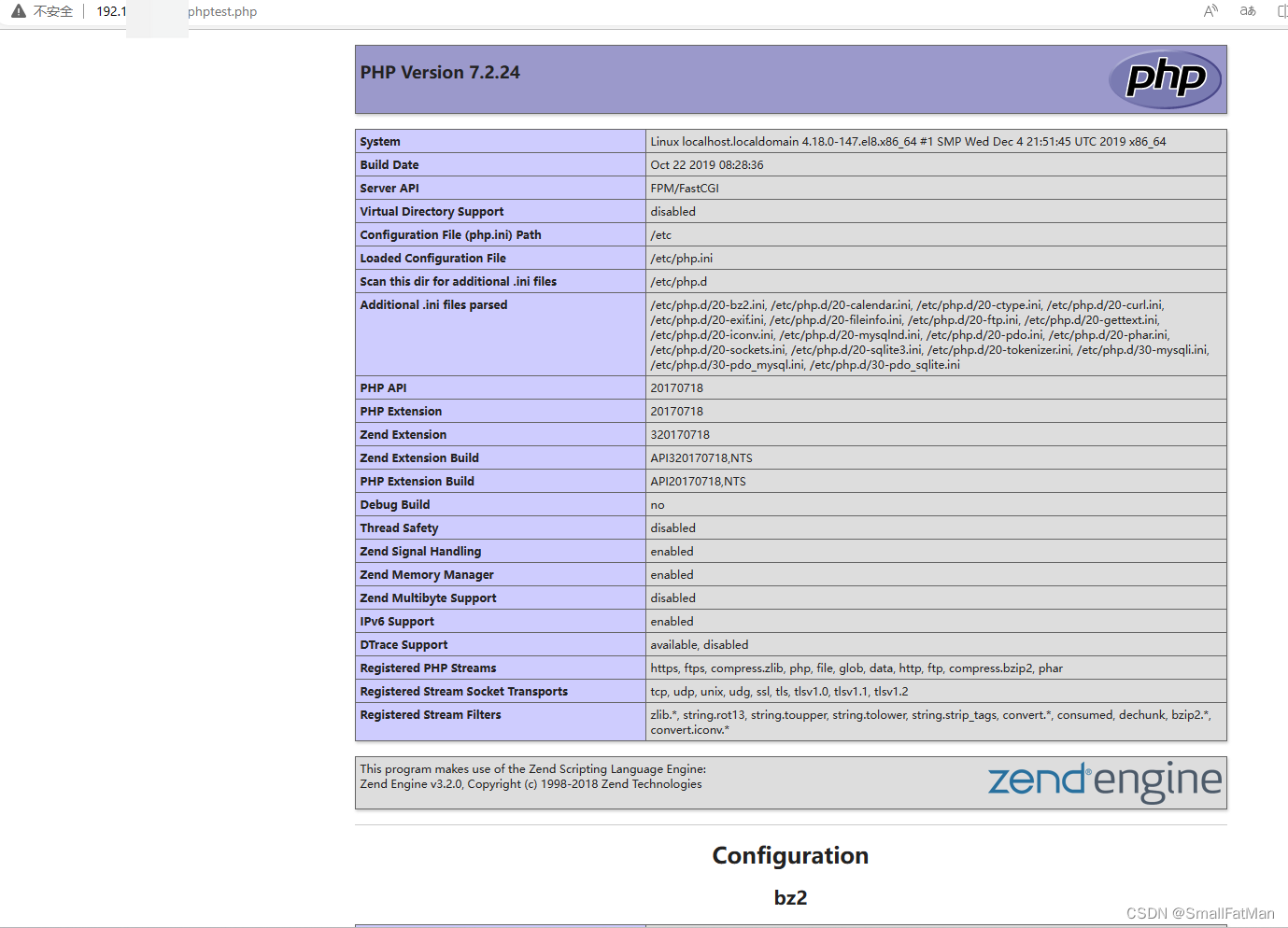1288x928 pixels.
Task: Click the Configuration heading
Action: pyautogui.click(x=790, y=855)
